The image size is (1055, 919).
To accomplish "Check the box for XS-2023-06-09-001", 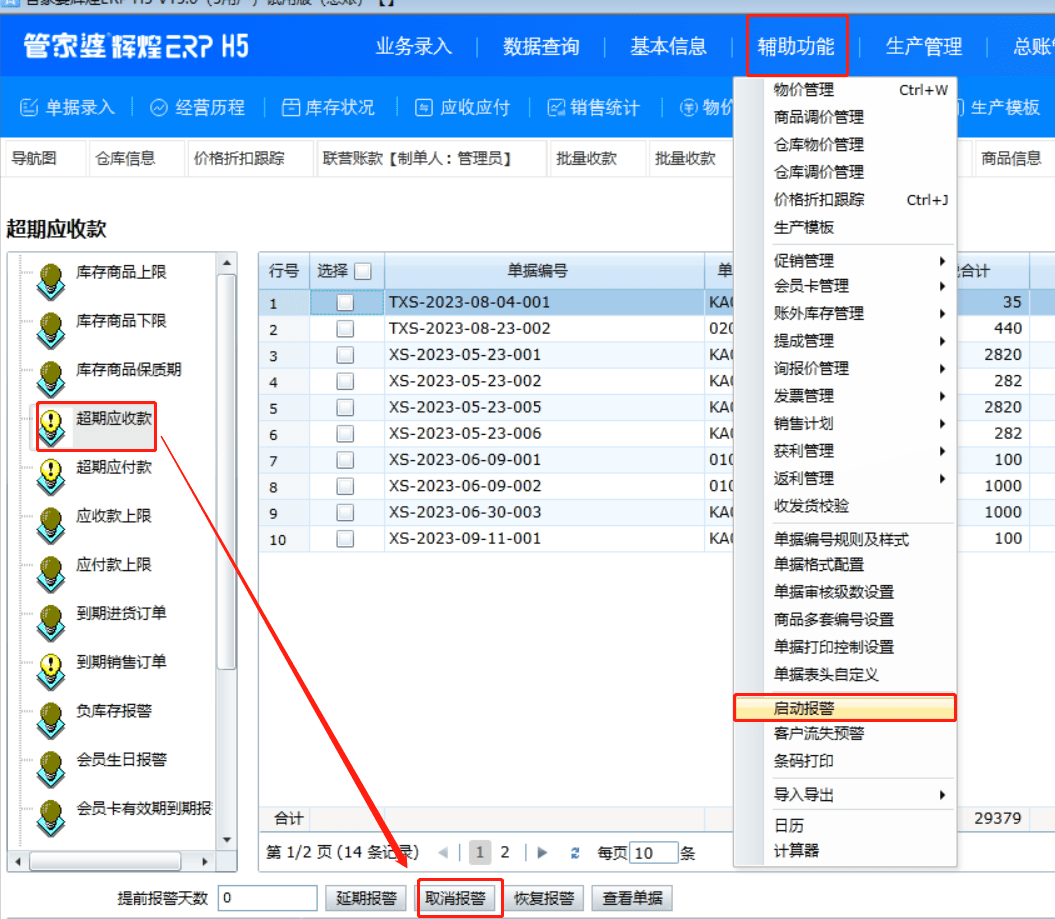I will (345, 460).
